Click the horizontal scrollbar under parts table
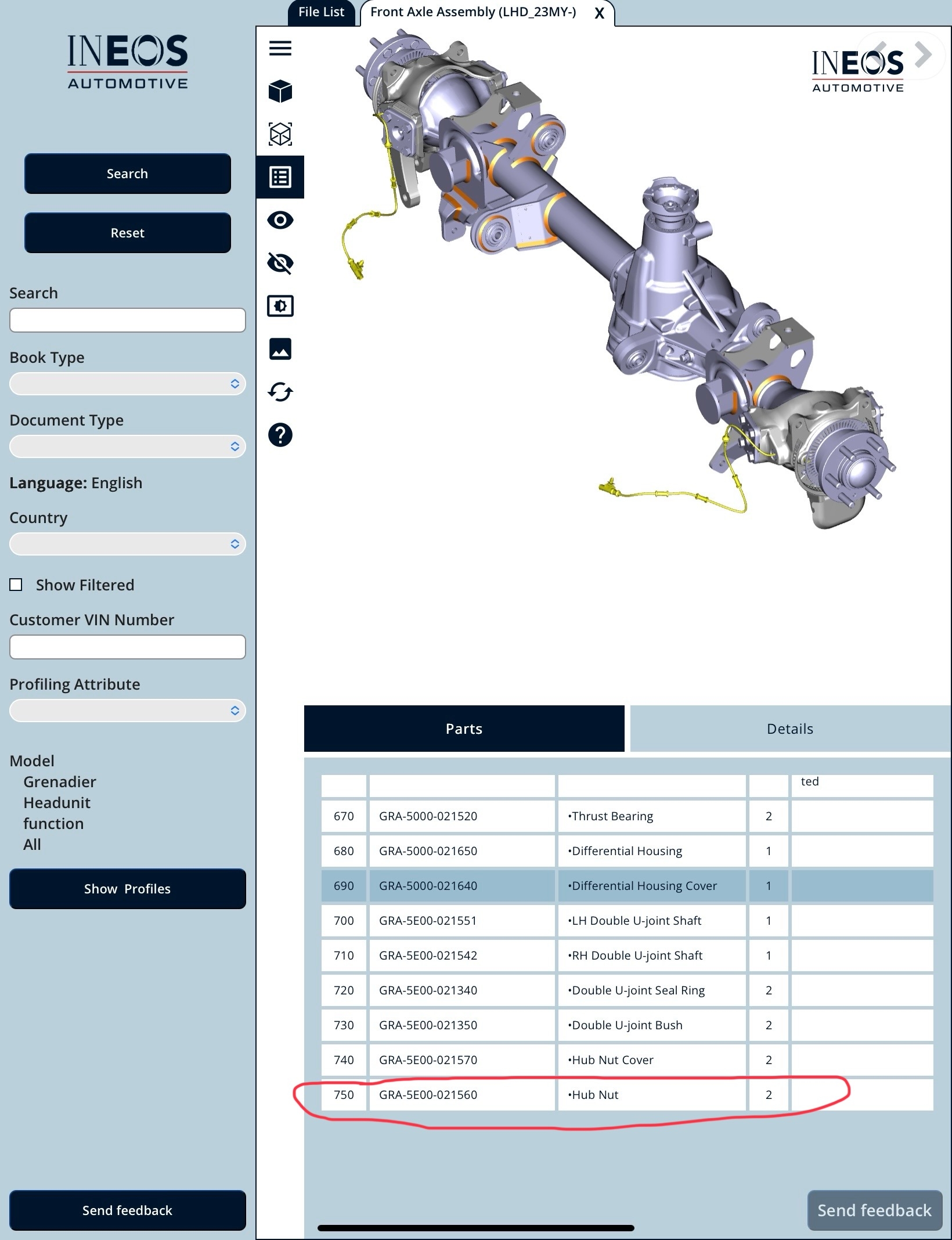Screen dimensions: 952x1240 click(x=476, y=1228)
